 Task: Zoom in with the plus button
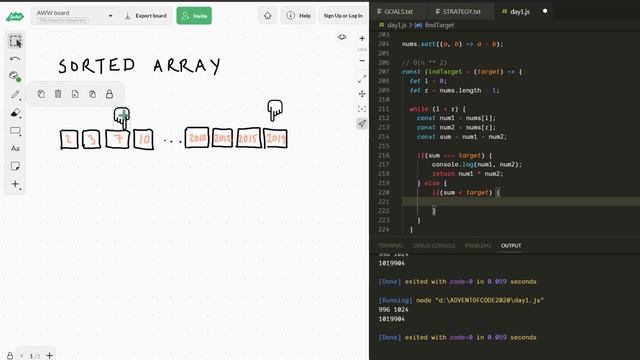click(x=362, y=38)
